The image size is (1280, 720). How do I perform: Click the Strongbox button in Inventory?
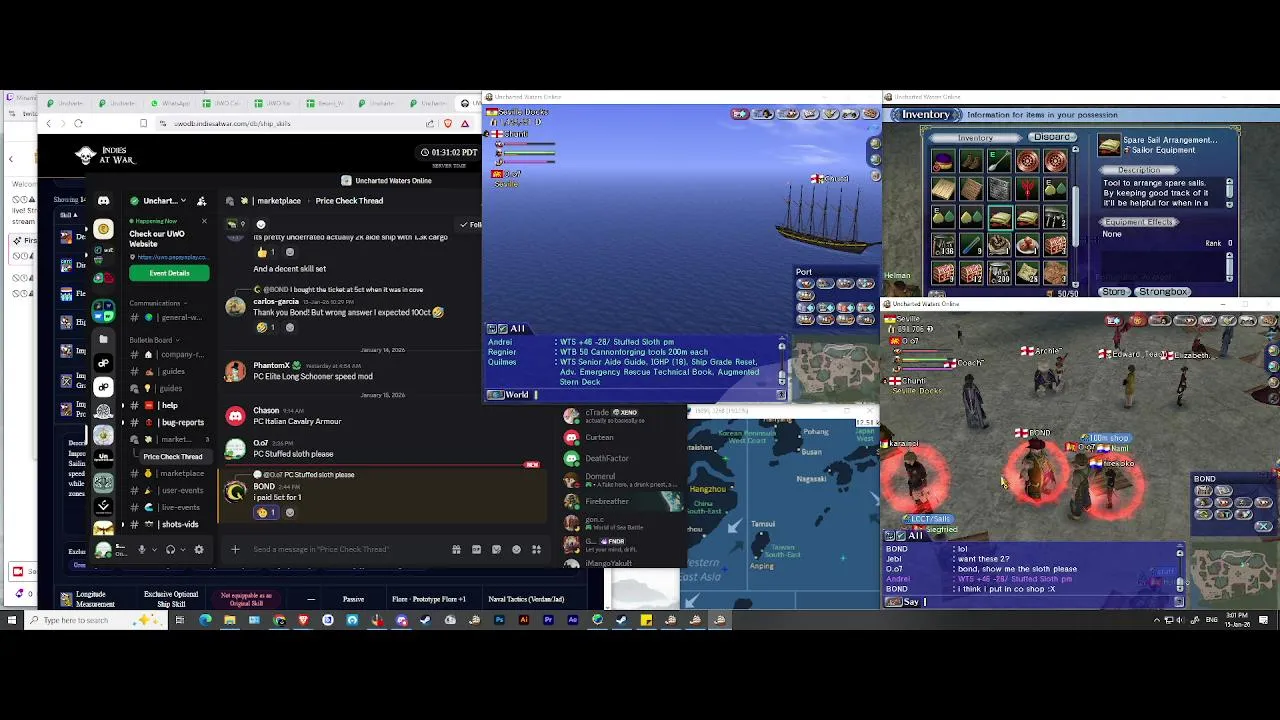pos(1163,291)
